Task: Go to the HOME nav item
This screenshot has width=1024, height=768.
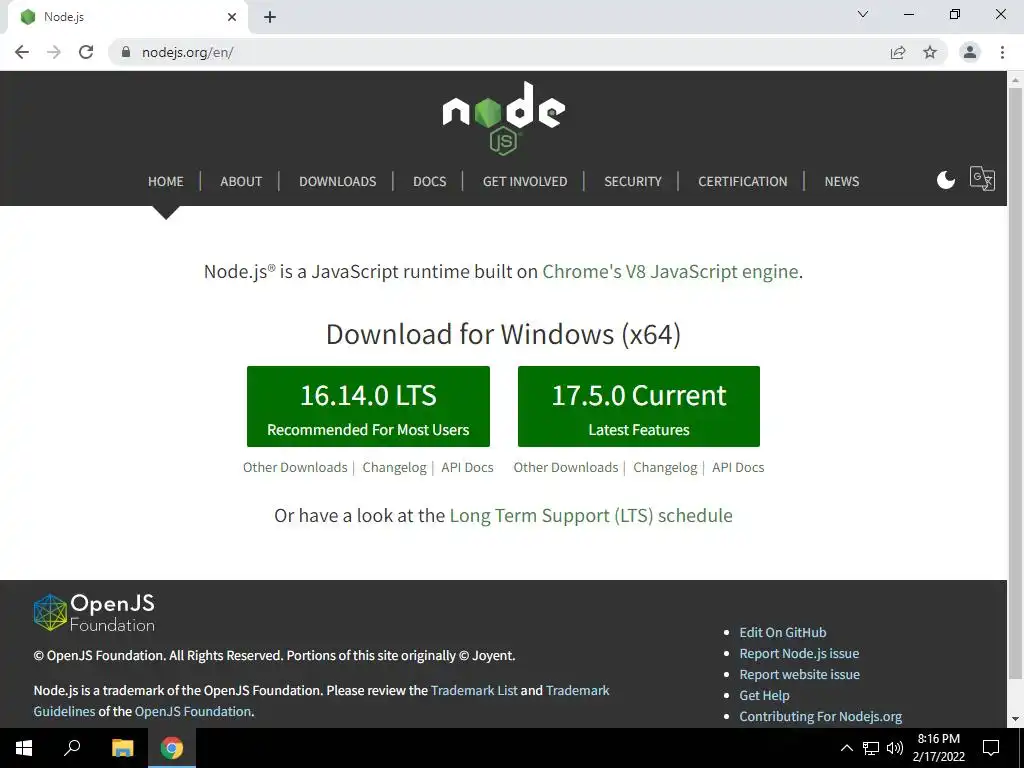Action: coord(166,182)
